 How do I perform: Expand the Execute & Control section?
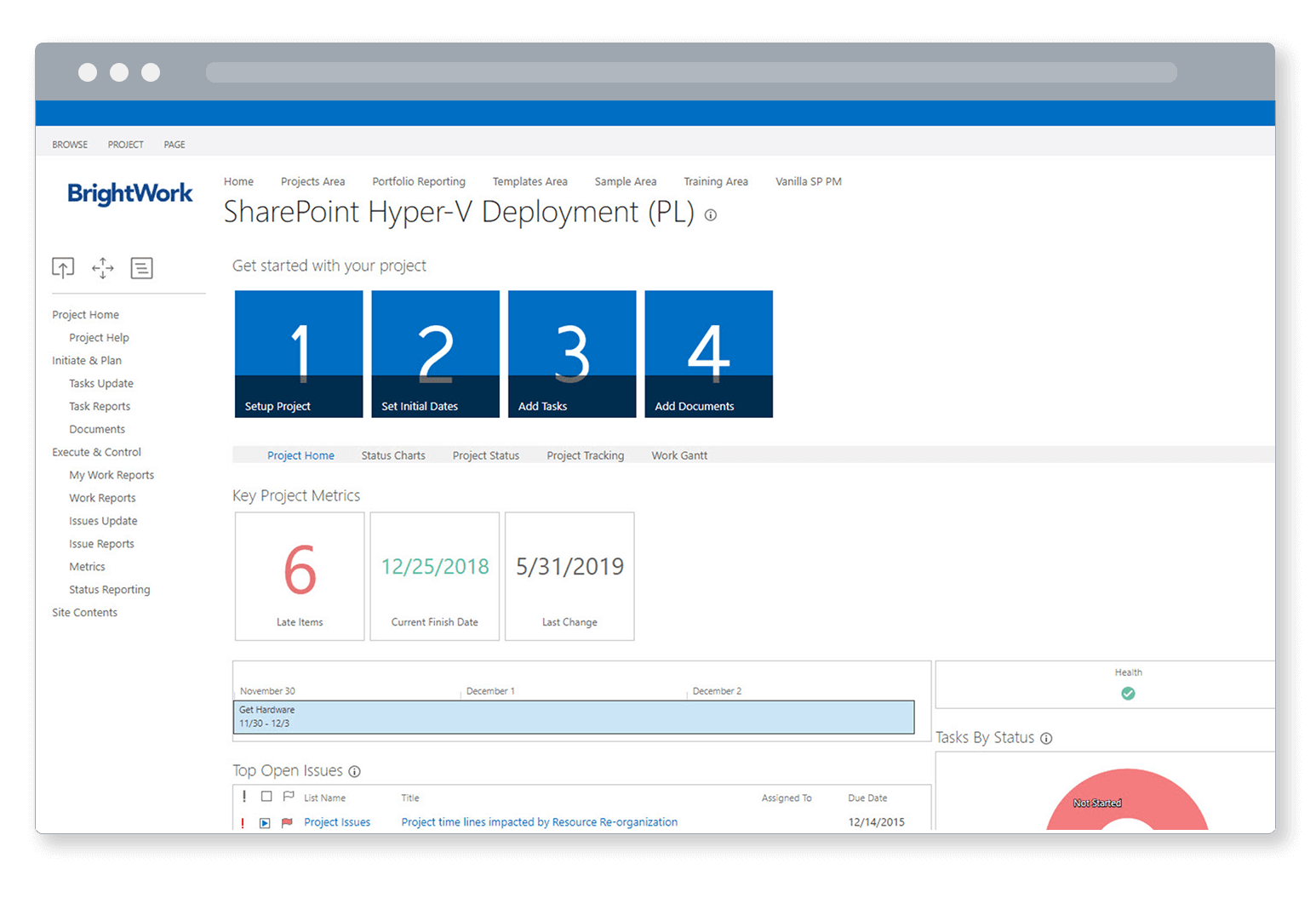tap(96, 451)
